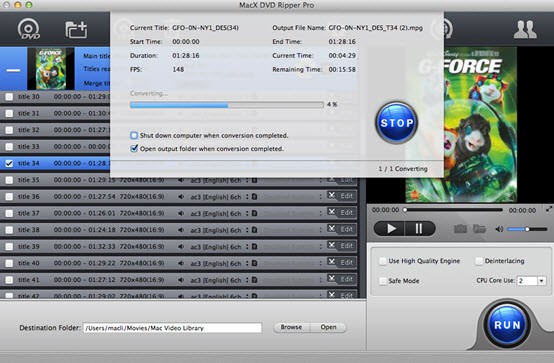Viewport: 554px width, 363px height.
Task: Click the blue RUN button
Action: (x=507, y=324)
